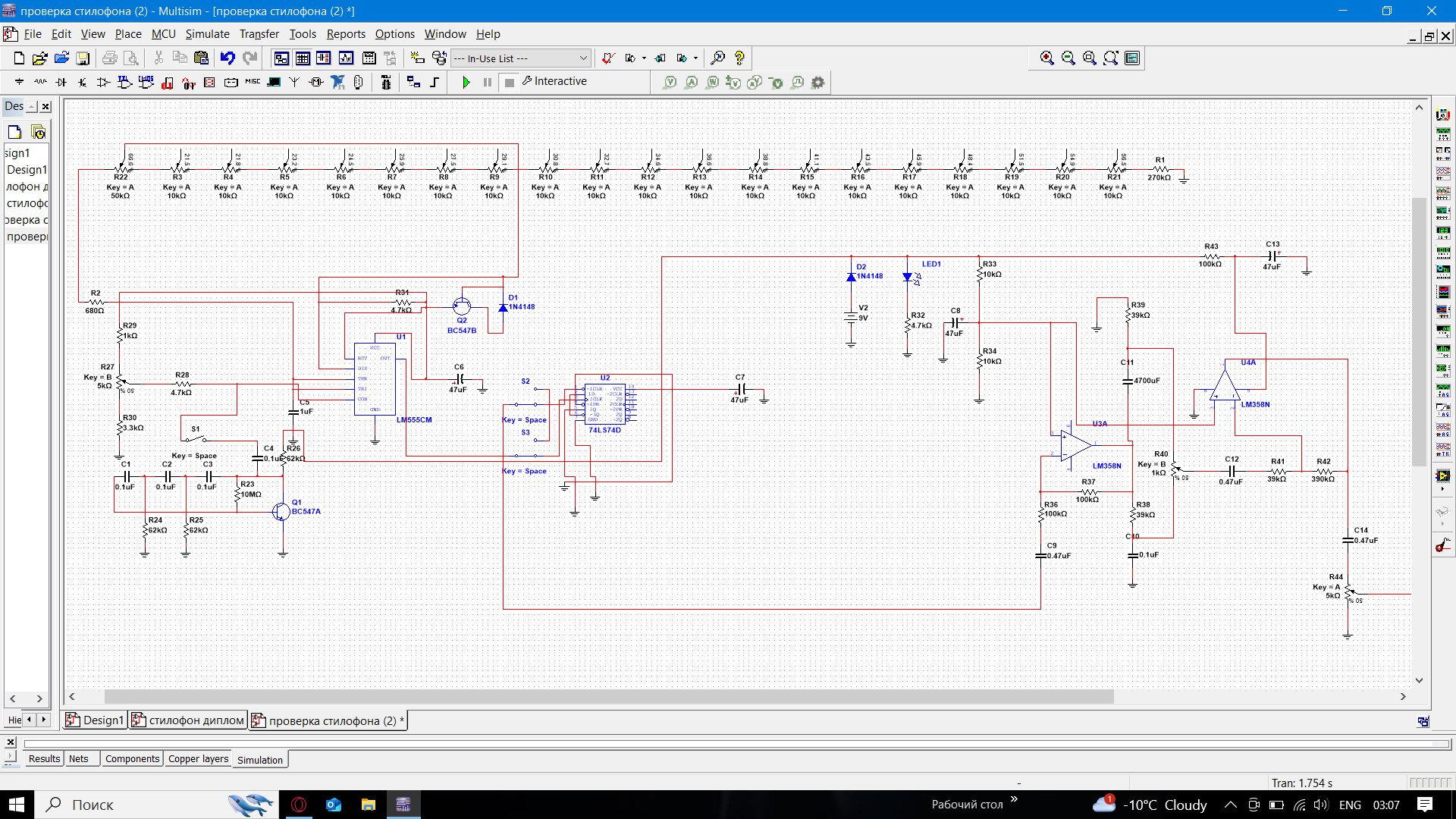The height and width of the screenshot is (819, 1456).
Task: Open probe settings gear icon
Action: 817,82
